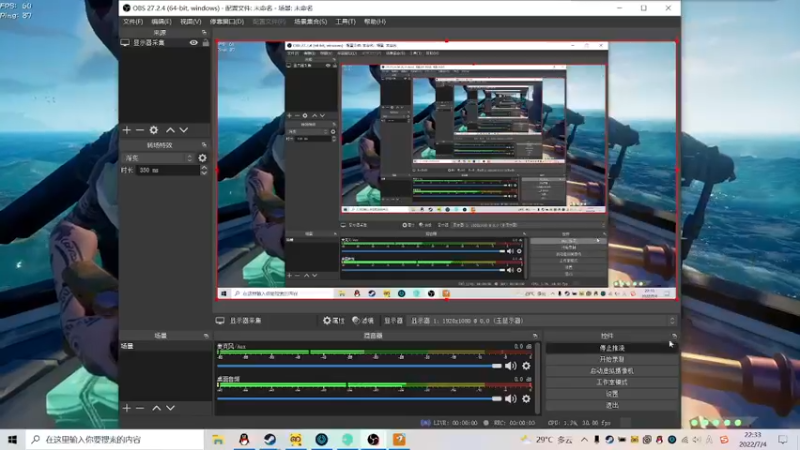The height and width of the screenshot is (450, 800).
Task: Mute the 麦克风/Aux speaker icon
Action: [511, 366]
